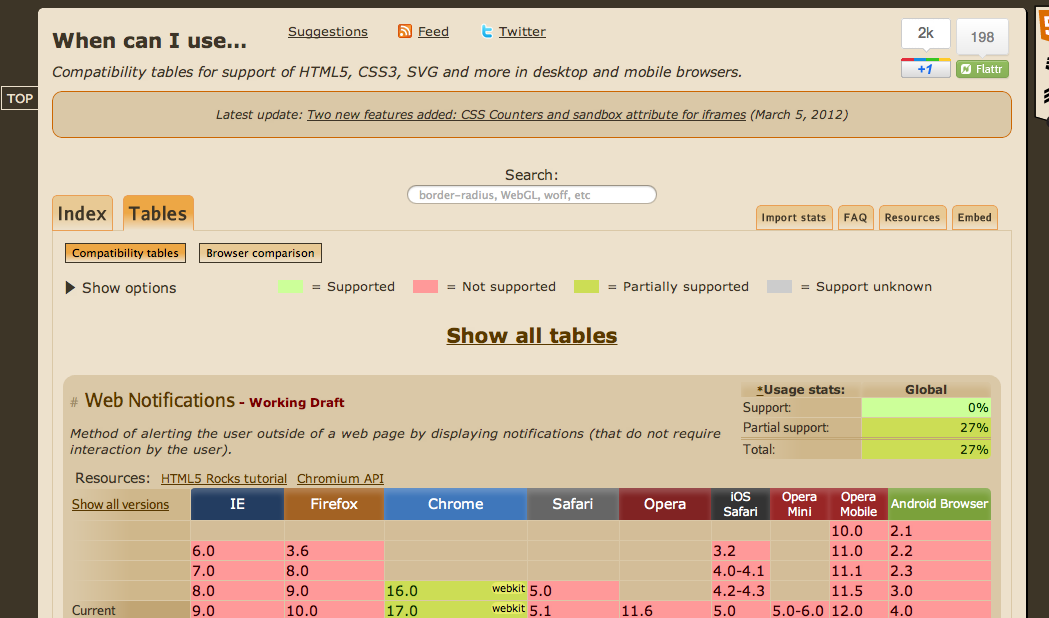
Task: Click the Show all versions link
Action: pyautogui.click(x=120, y=504)
